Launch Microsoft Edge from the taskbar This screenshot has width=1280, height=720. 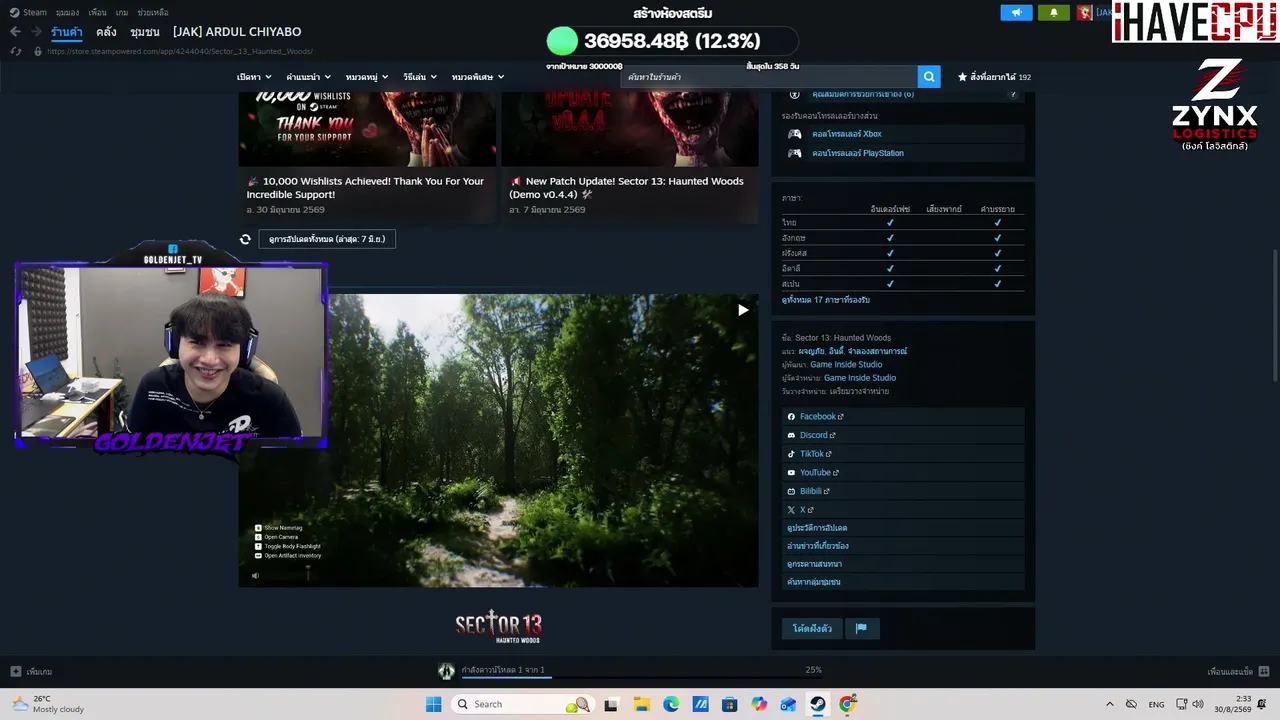pos(671,704)
